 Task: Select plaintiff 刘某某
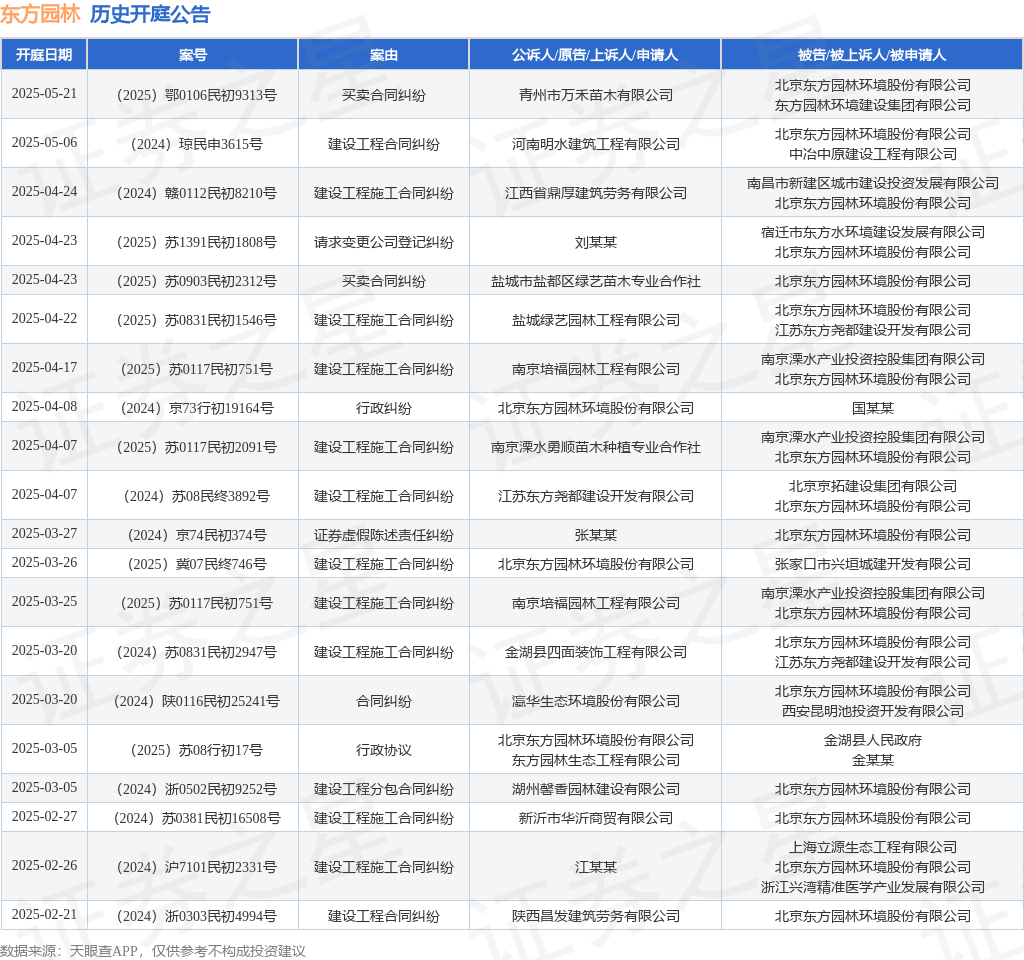tap(596, 242)
